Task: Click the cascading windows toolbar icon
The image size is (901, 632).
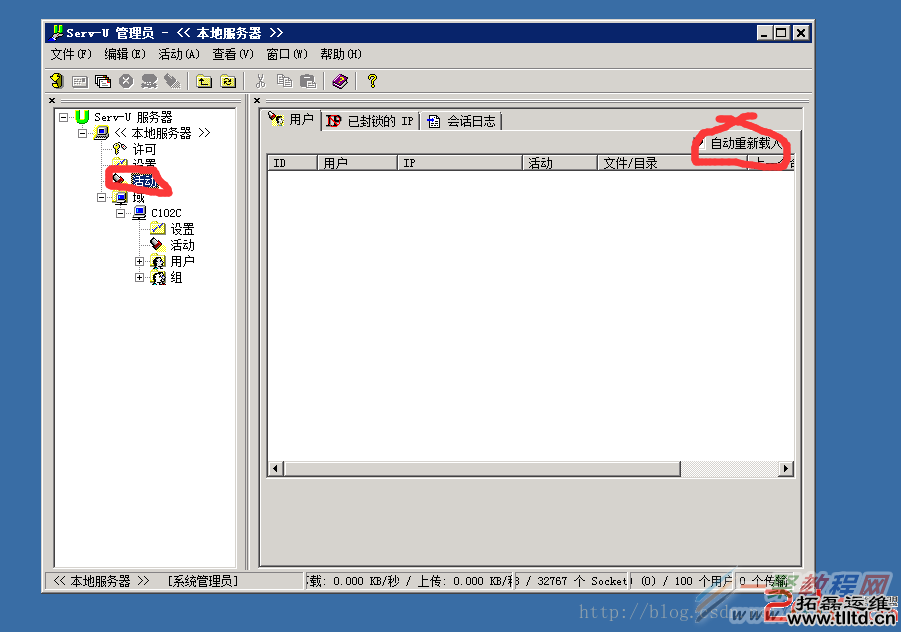Action: 102,81
